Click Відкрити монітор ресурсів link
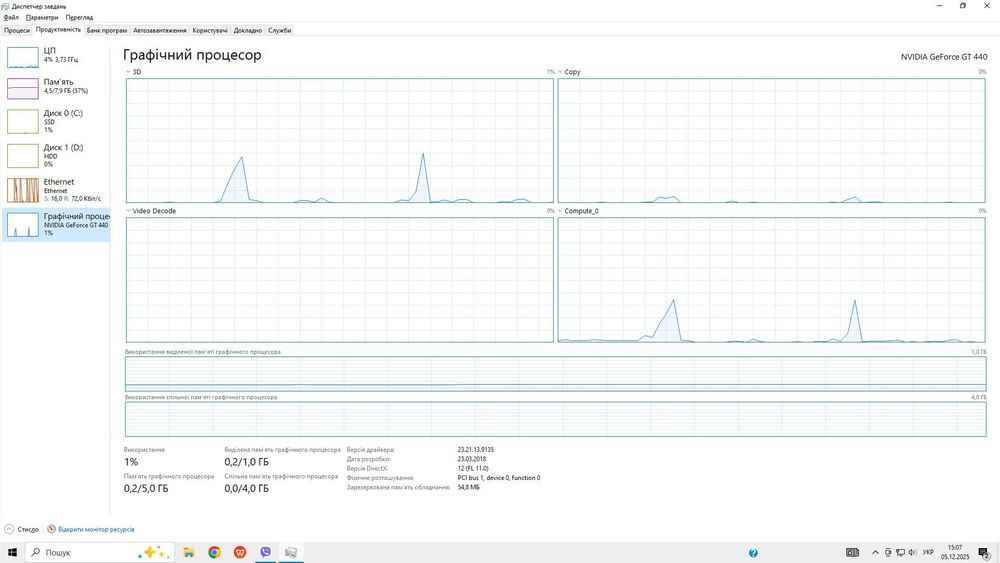The width and height of the screenshot is (1000, 563). (x=96, y=529)
